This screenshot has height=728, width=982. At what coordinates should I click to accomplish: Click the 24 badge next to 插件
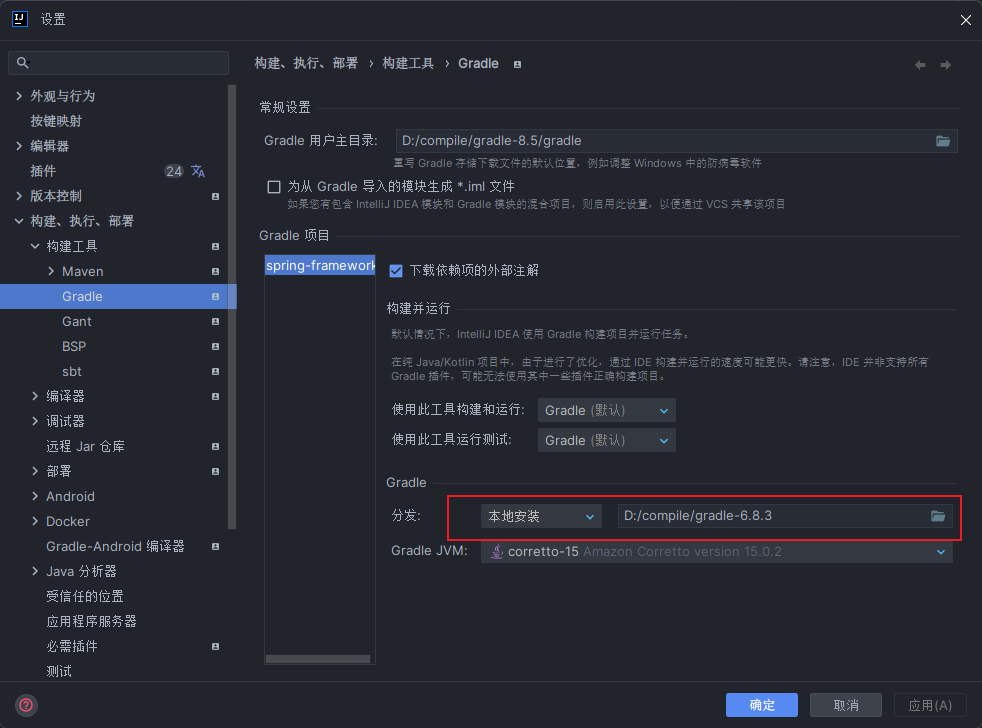173,171
